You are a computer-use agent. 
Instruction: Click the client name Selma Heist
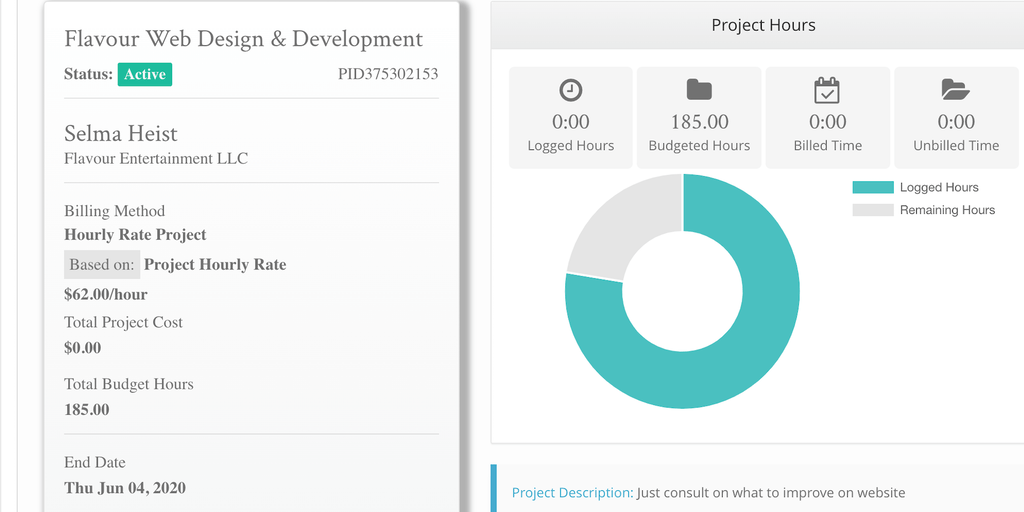pyautogui.click(x=121, y=133)
